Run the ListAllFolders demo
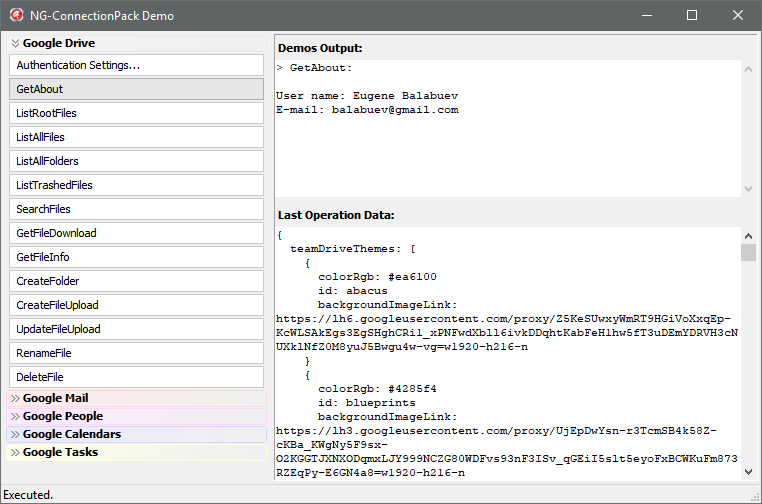The height and width of the screenshot is (504, 762). pyautogui.click(x=137, y=161)
